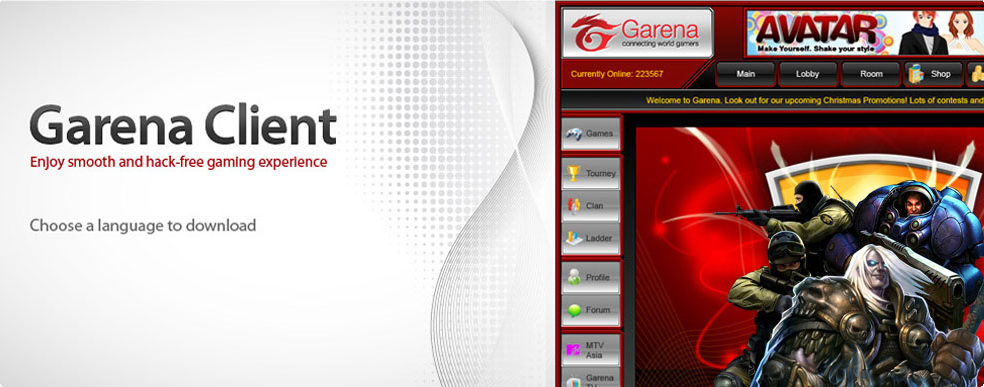
Task: View the Profile sidebar button
Action: click(x=591, y=277)
